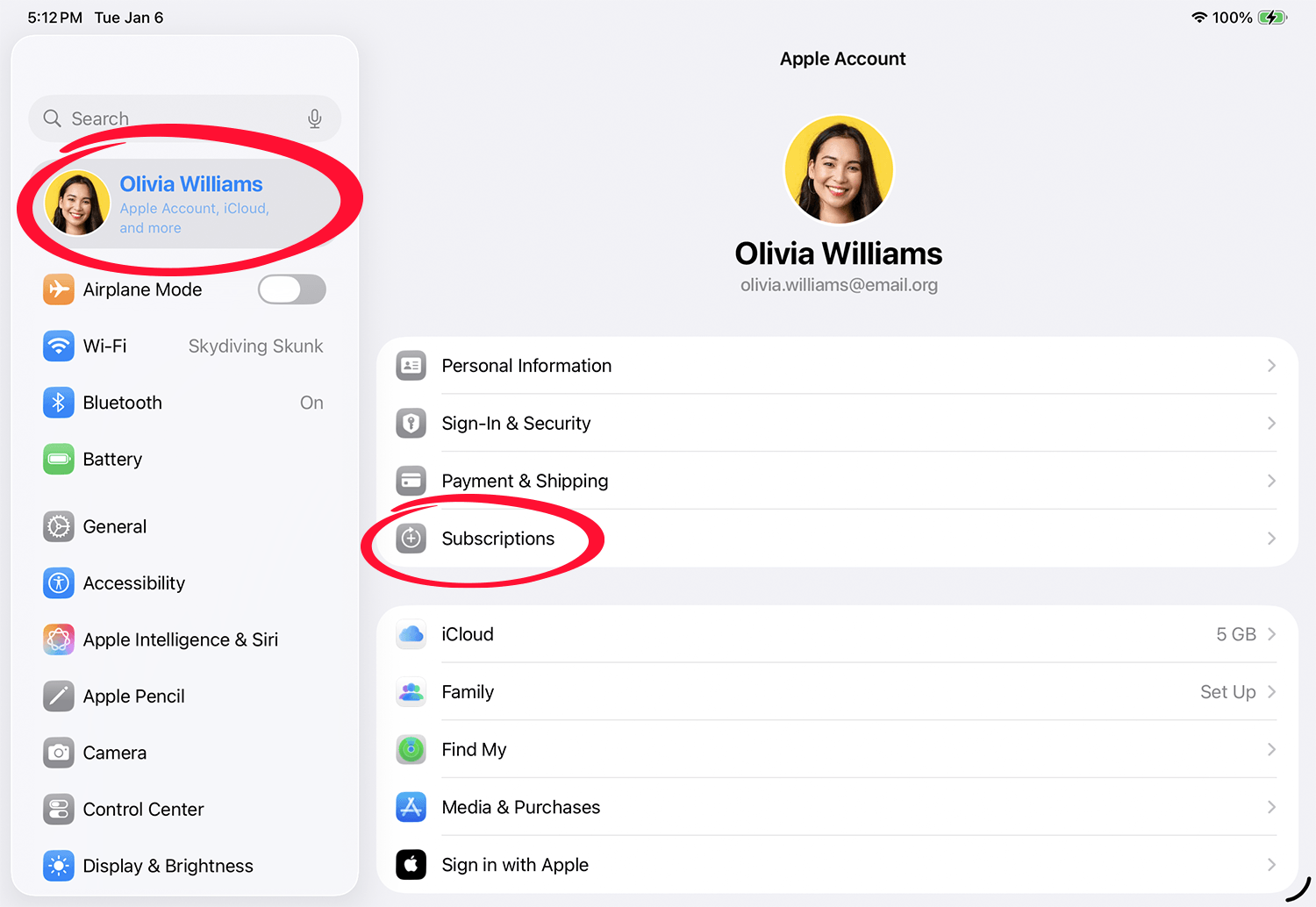1316x907 pixels.
Task: Tap the Apple Intelligence & Siri icon
Action: point(59,639)
